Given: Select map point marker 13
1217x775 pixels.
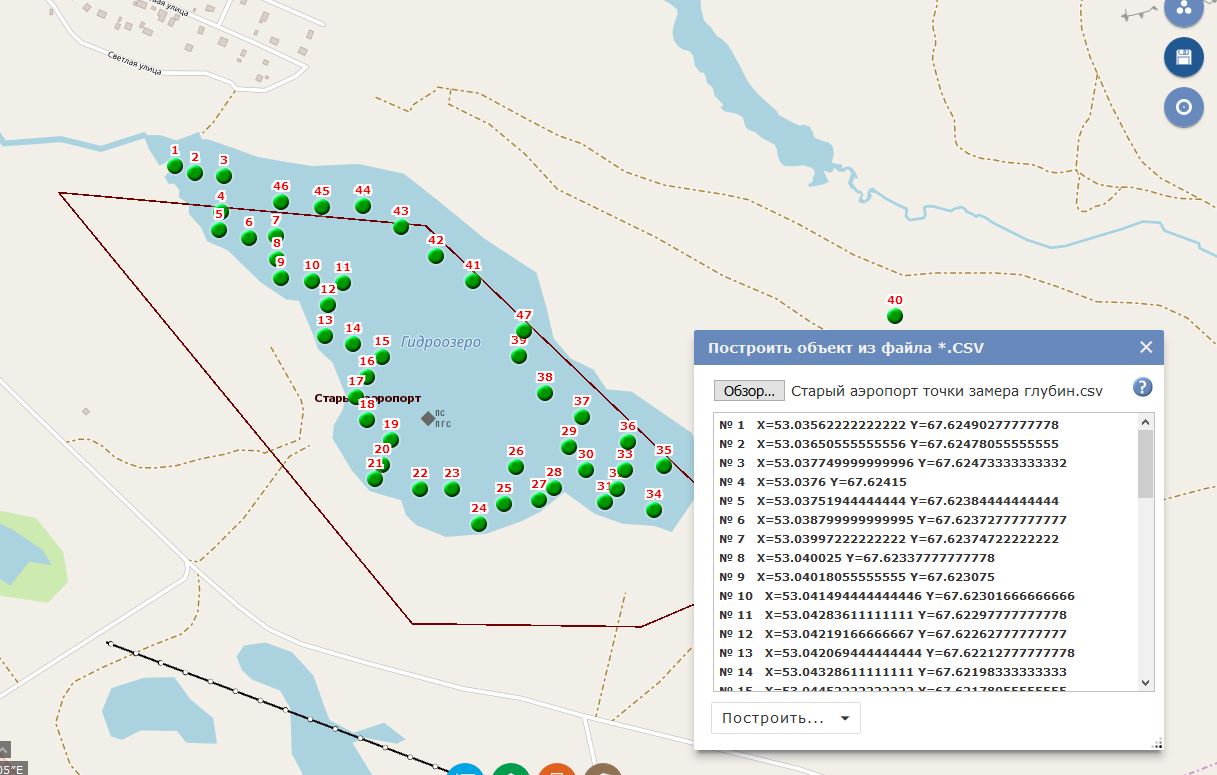Looking at the screenshot, I should tap(325, 336).
